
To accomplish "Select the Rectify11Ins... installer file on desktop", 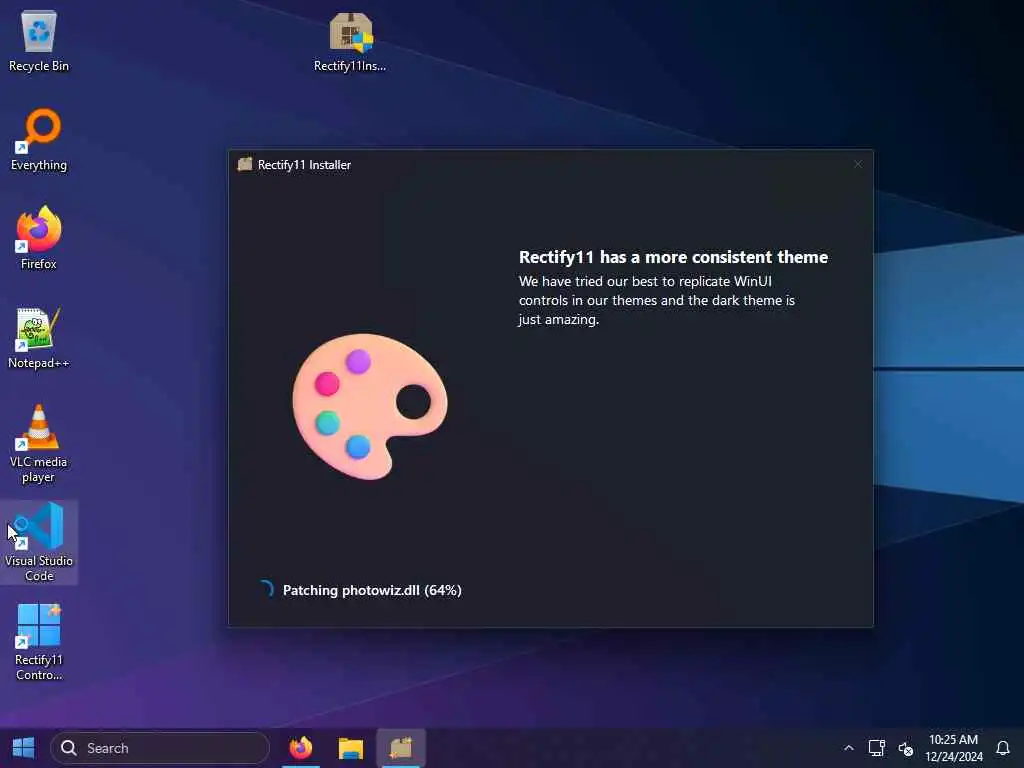I will click(x=350, y=40).
